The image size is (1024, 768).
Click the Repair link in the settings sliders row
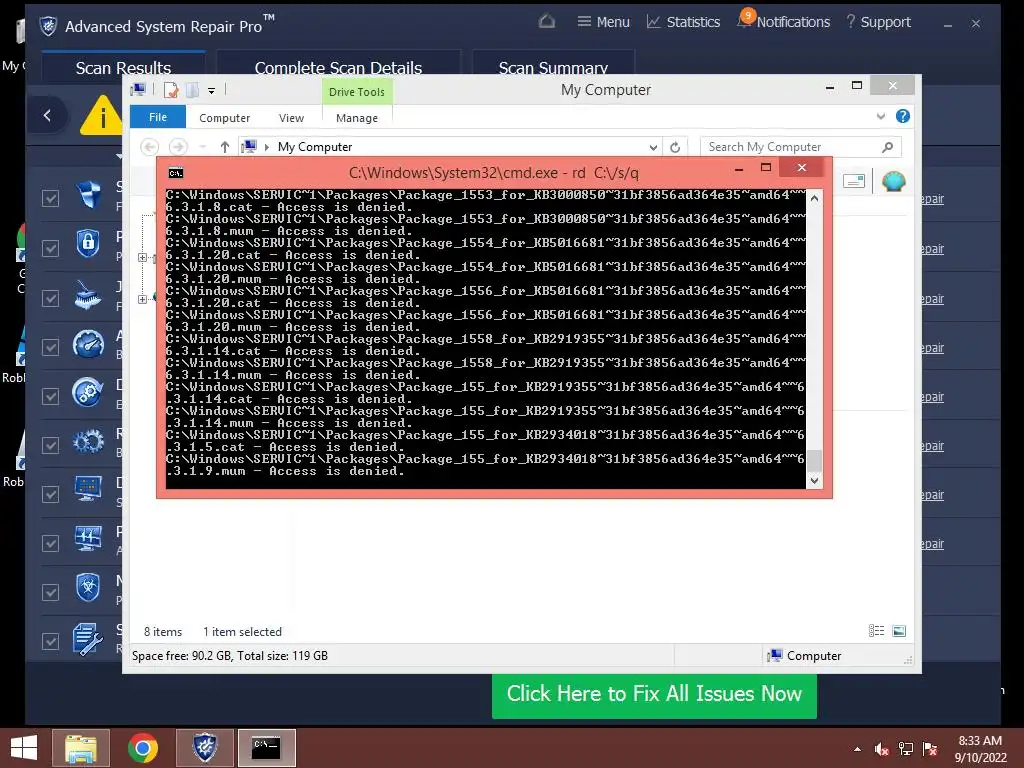click(x=933, y=543)
